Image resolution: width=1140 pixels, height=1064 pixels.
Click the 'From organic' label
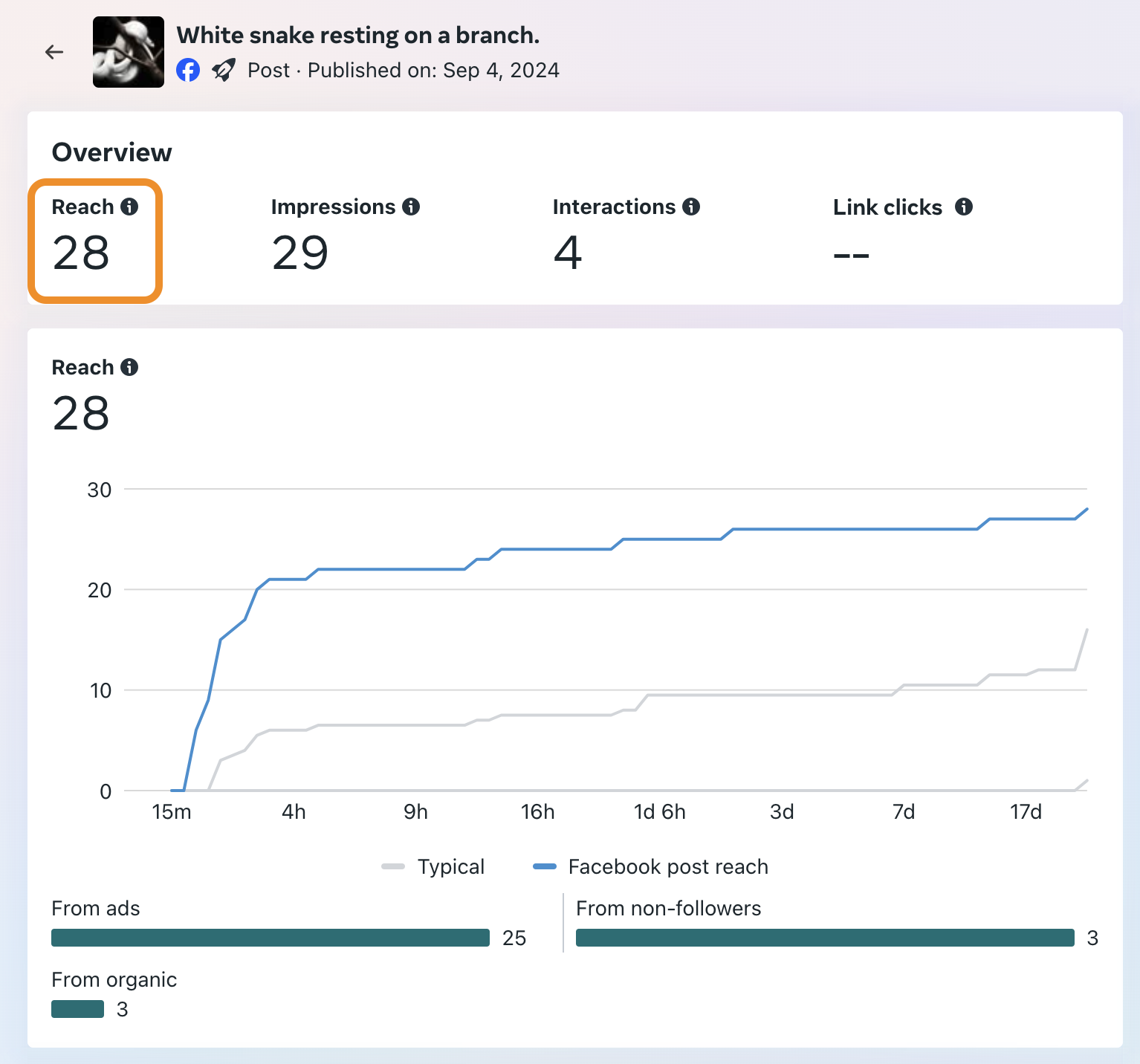(x=114, y=979)
